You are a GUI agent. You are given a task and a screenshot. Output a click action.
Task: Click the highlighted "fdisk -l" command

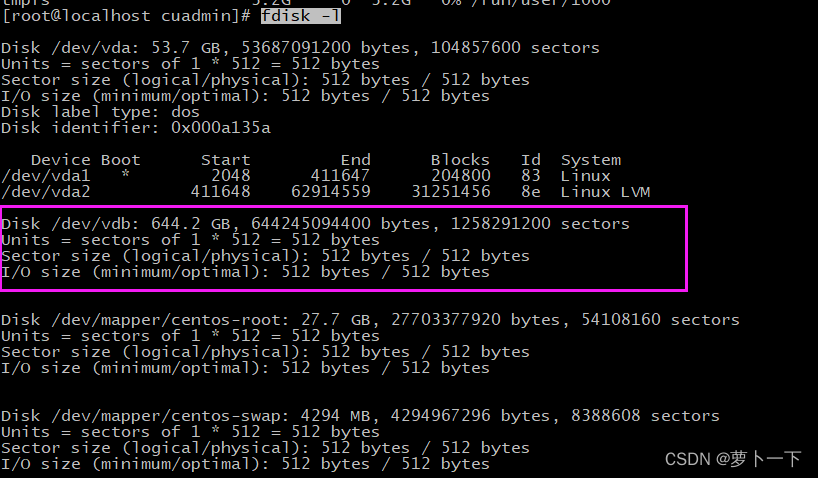(301, 16)
